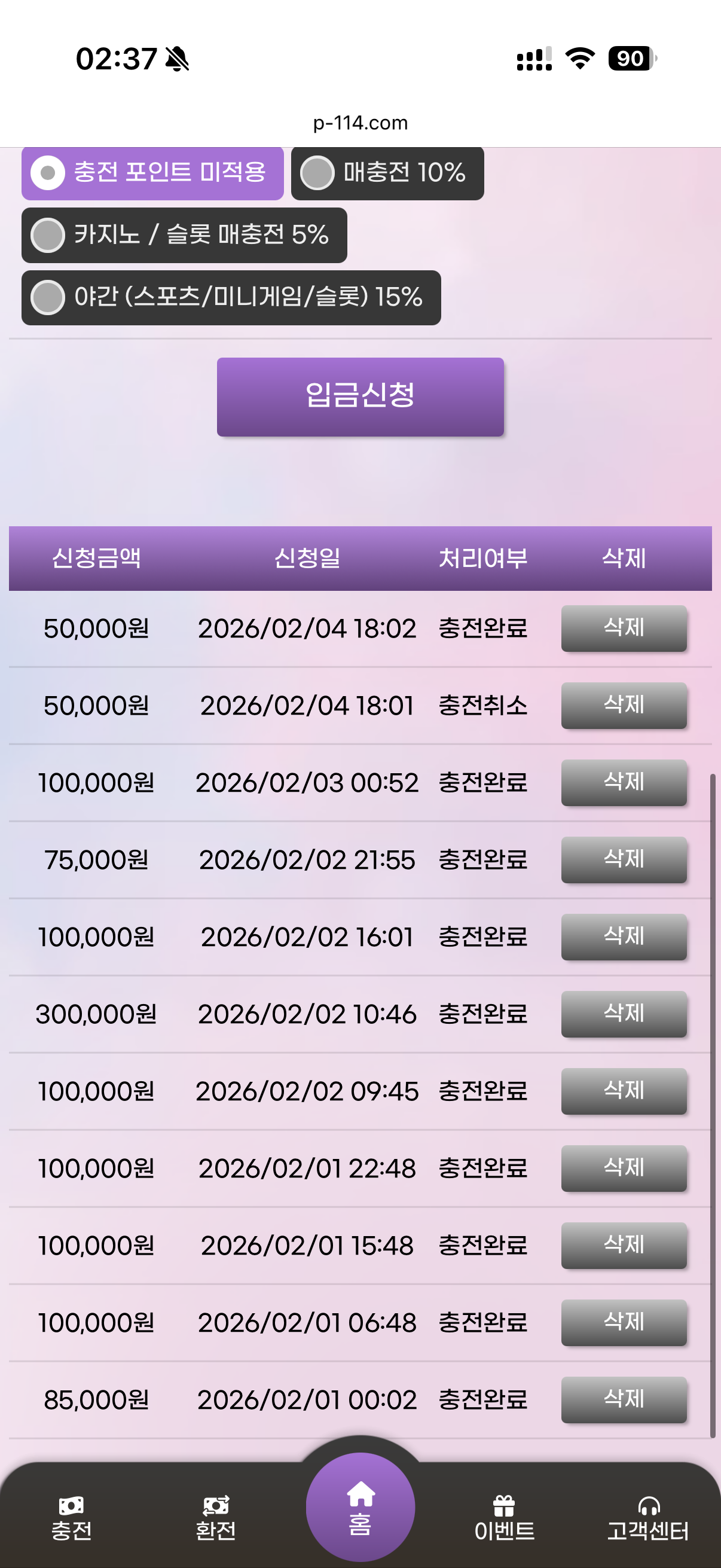Delete the 75,000원 deposit entry
721x1568 pixels.
click(x=624, y=859)
